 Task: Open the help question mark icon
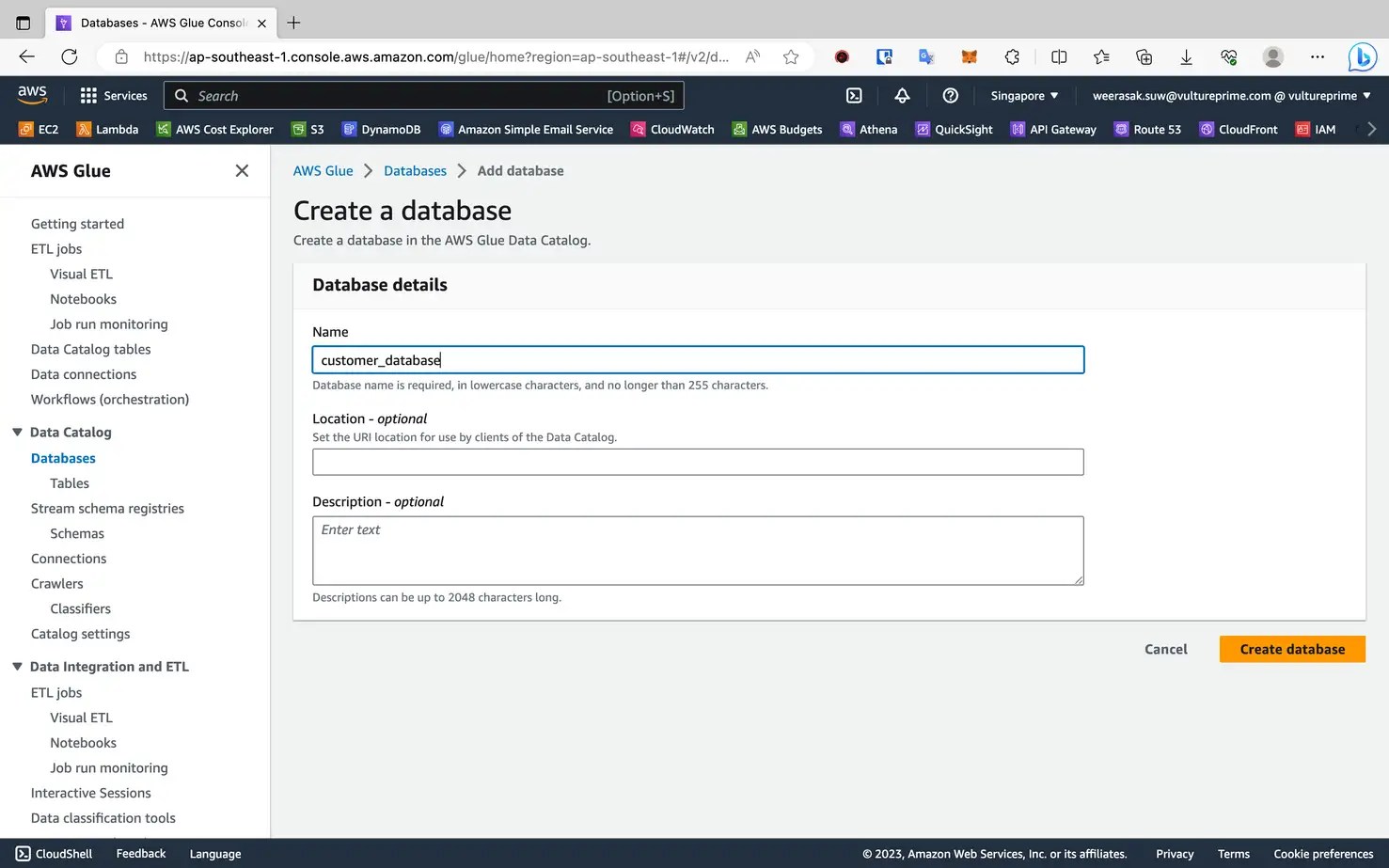(950, 95)
